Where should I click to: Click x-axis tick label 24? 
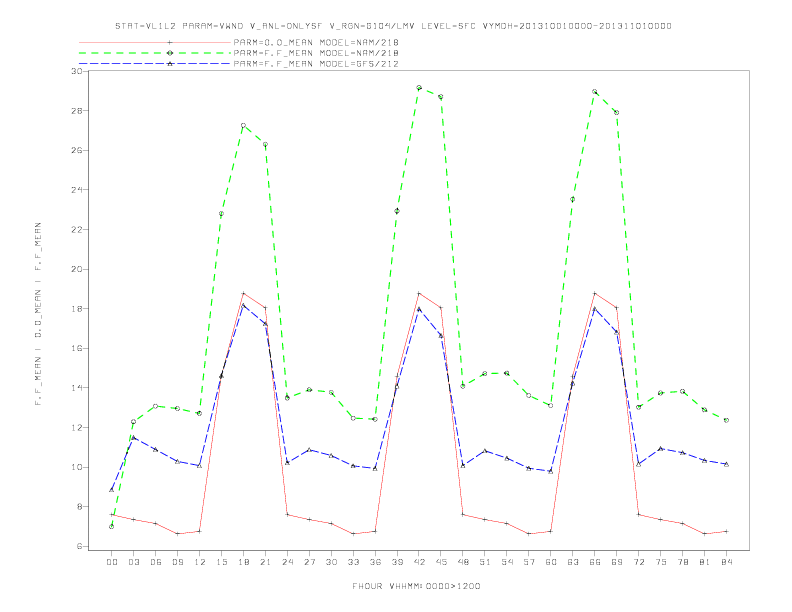pos(287,562)
